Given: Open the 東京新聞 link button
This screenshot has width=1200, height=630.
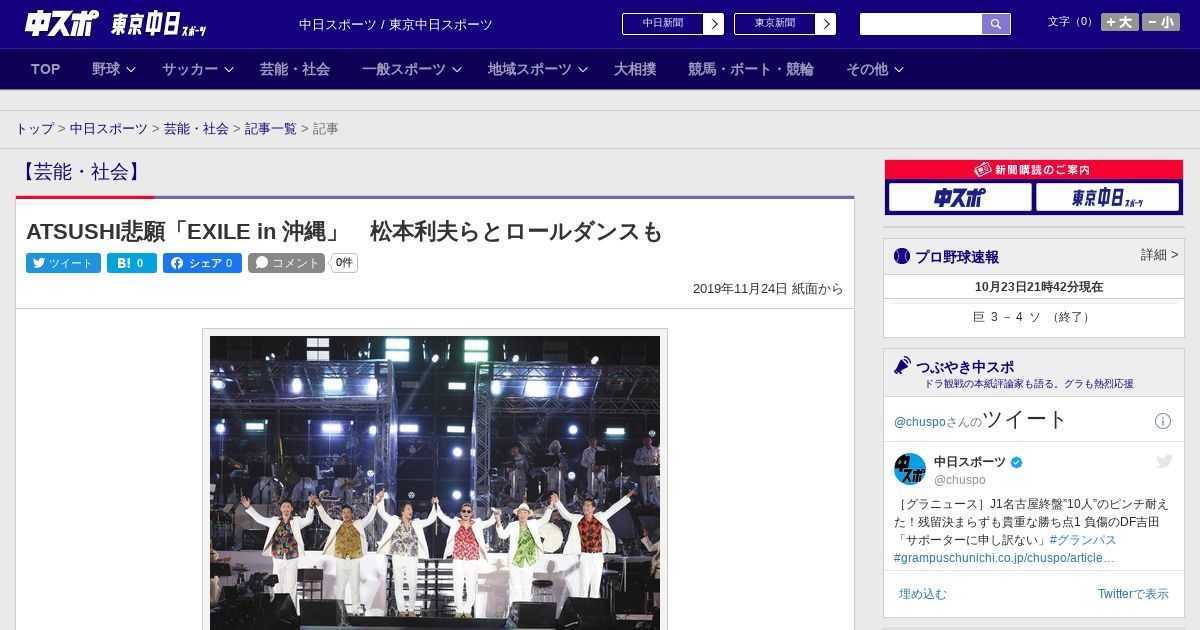Looking at the screenshot, I should tap(775, 24).
